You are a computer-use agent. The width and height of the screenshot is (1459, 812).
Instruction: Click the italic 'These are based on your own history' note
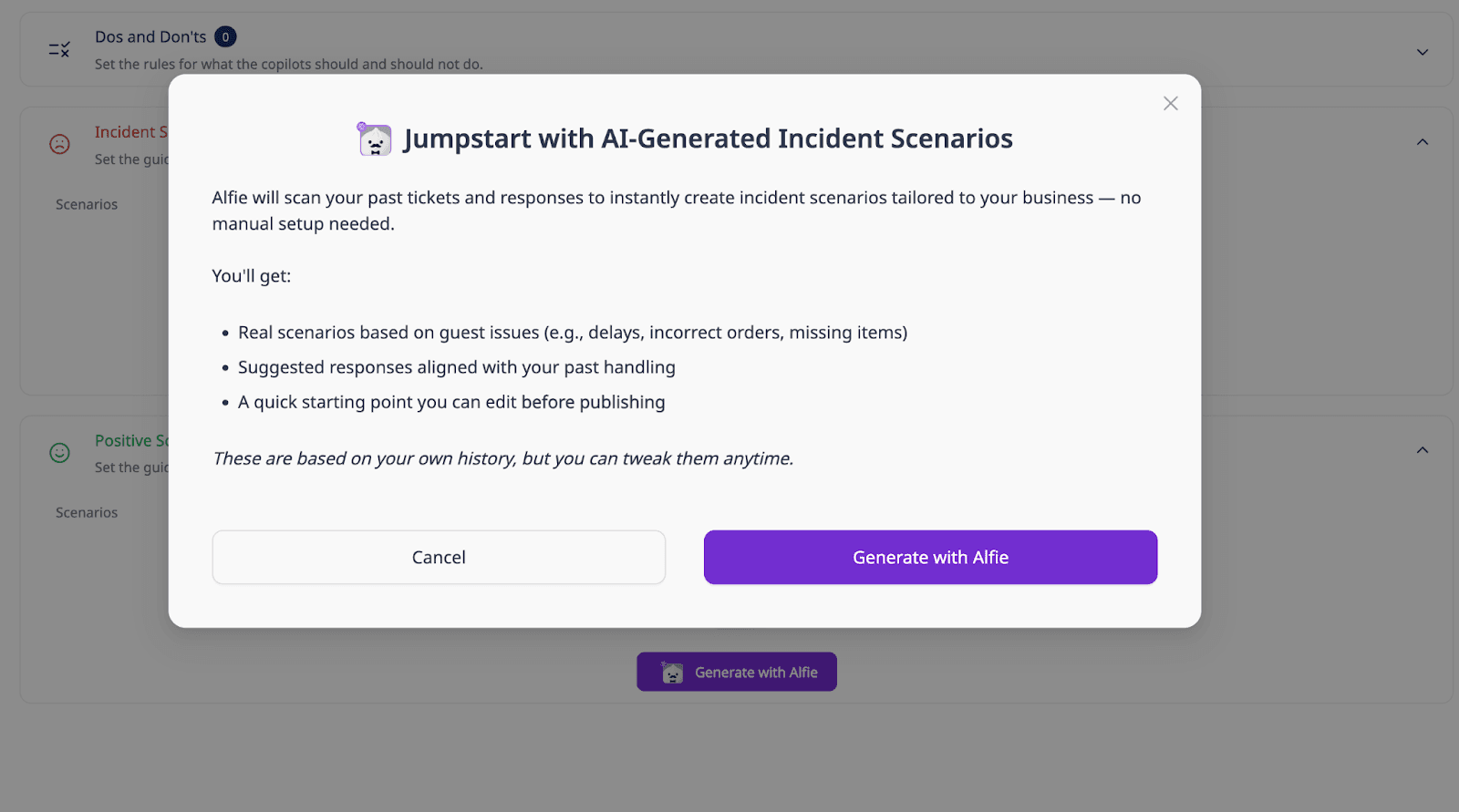tap(502, 458)
